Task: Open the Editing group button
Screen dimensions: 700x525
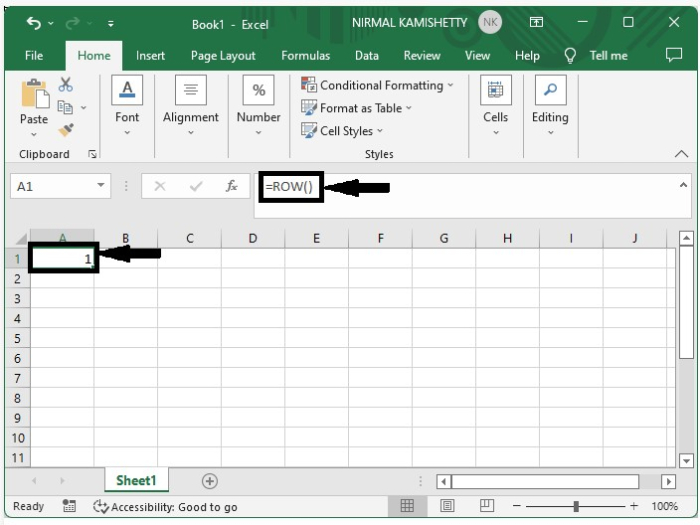Action: 550,106
